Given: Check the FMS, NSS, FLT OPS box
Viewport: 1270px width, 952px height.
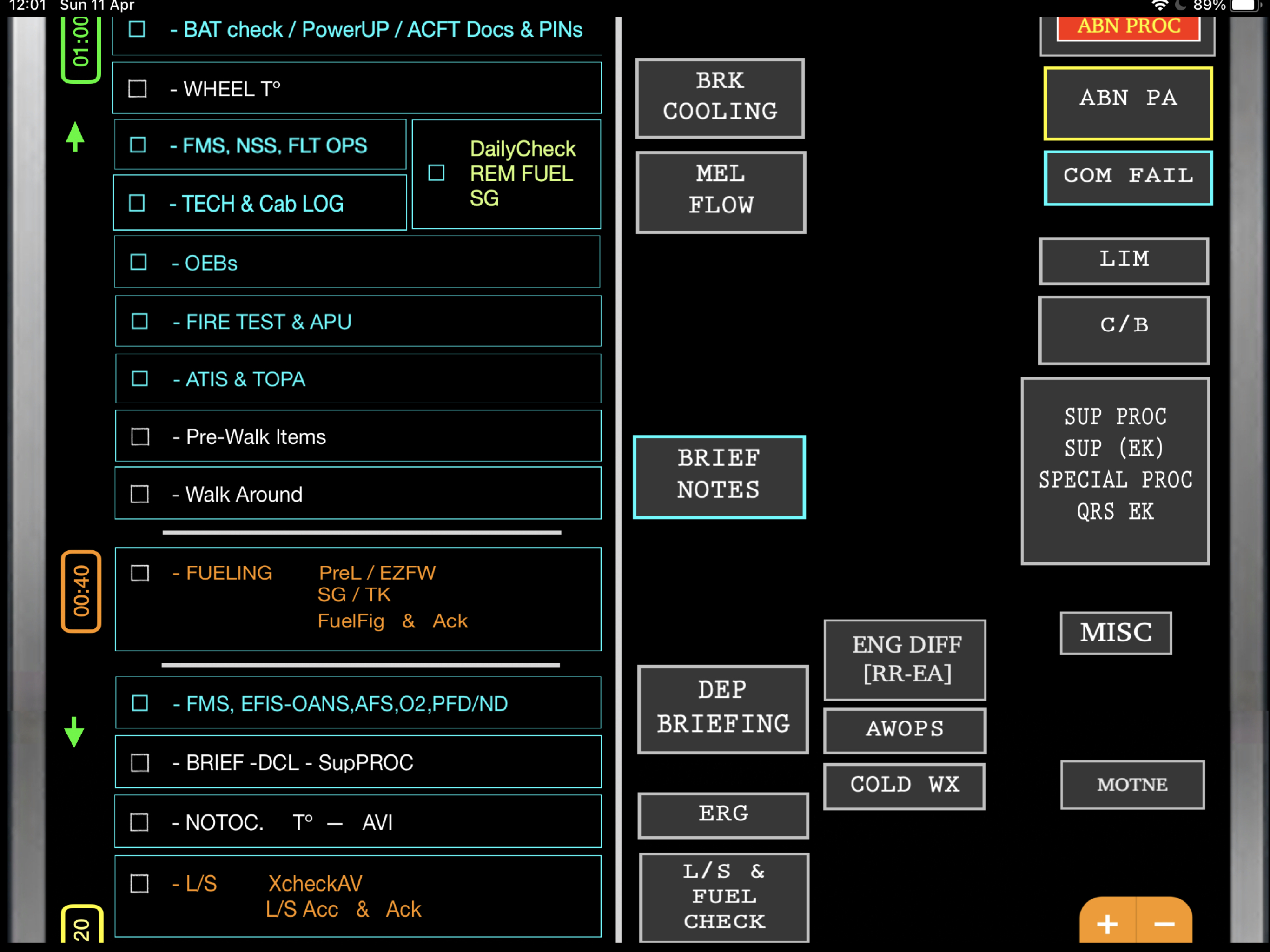Looking at the screenshot, I should [138, 145].
